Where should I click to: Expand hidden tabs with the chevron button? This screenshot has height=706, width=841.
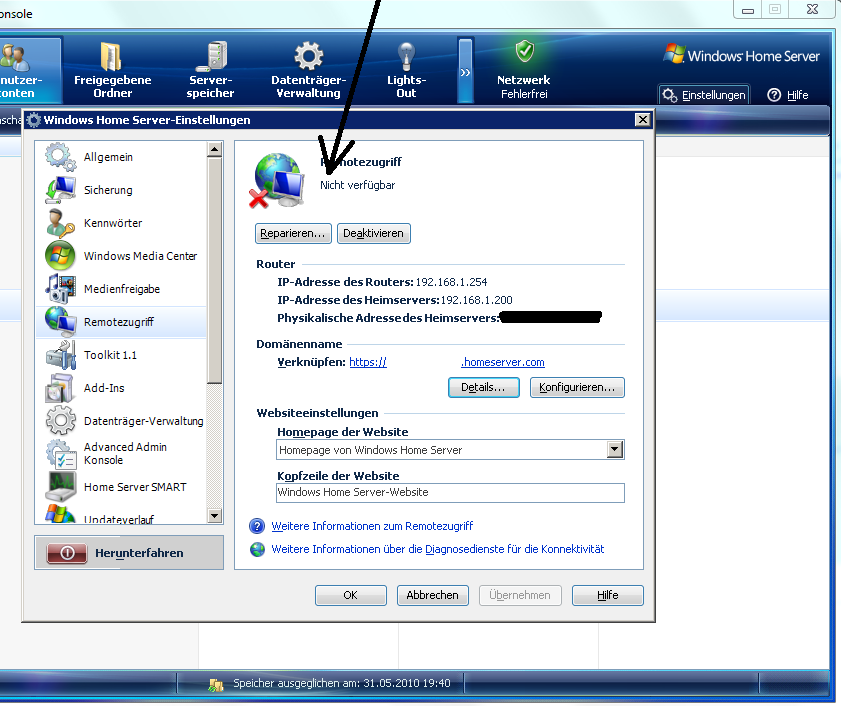click(x=466, y=70)
